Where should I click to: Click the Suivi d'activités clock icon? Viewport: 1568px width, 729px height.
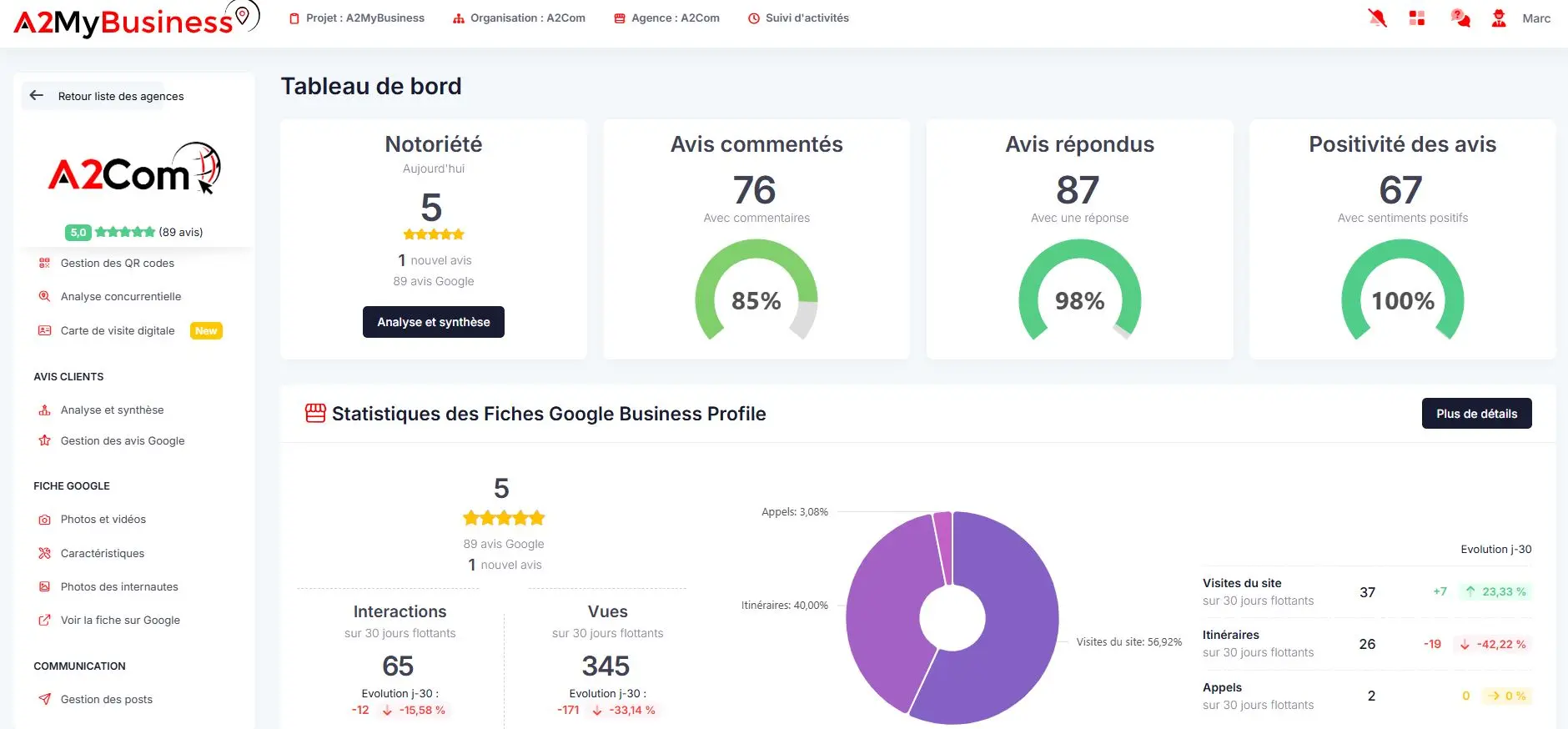[x=754, y=18]
